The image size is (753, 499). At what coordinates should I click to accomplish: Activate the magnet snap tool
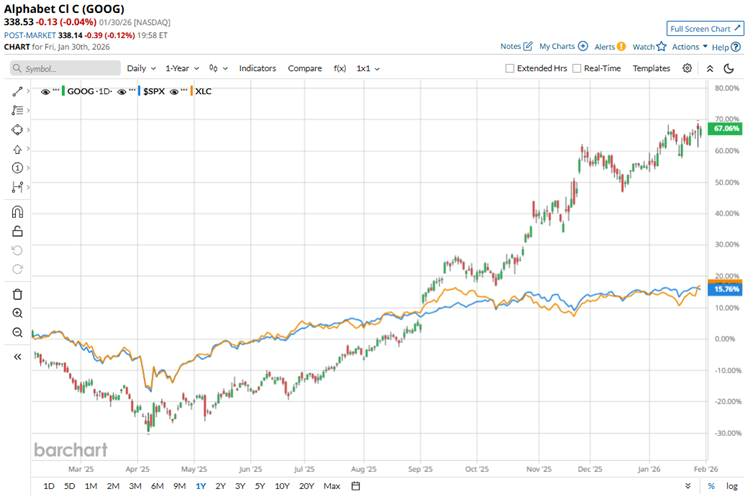[17, 212]
